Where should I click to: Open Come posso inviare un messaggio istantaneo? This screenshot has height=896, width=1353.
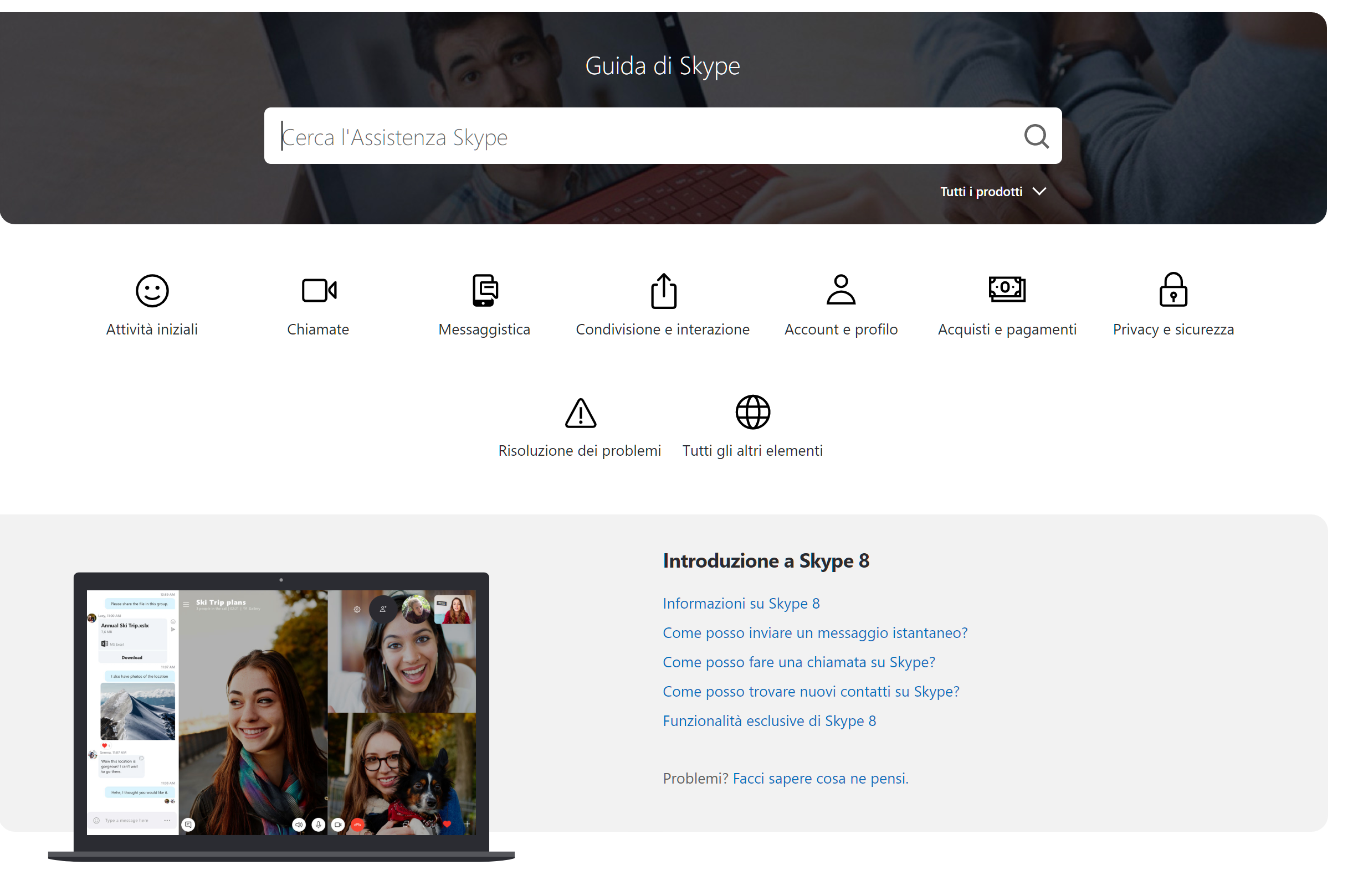814,632
